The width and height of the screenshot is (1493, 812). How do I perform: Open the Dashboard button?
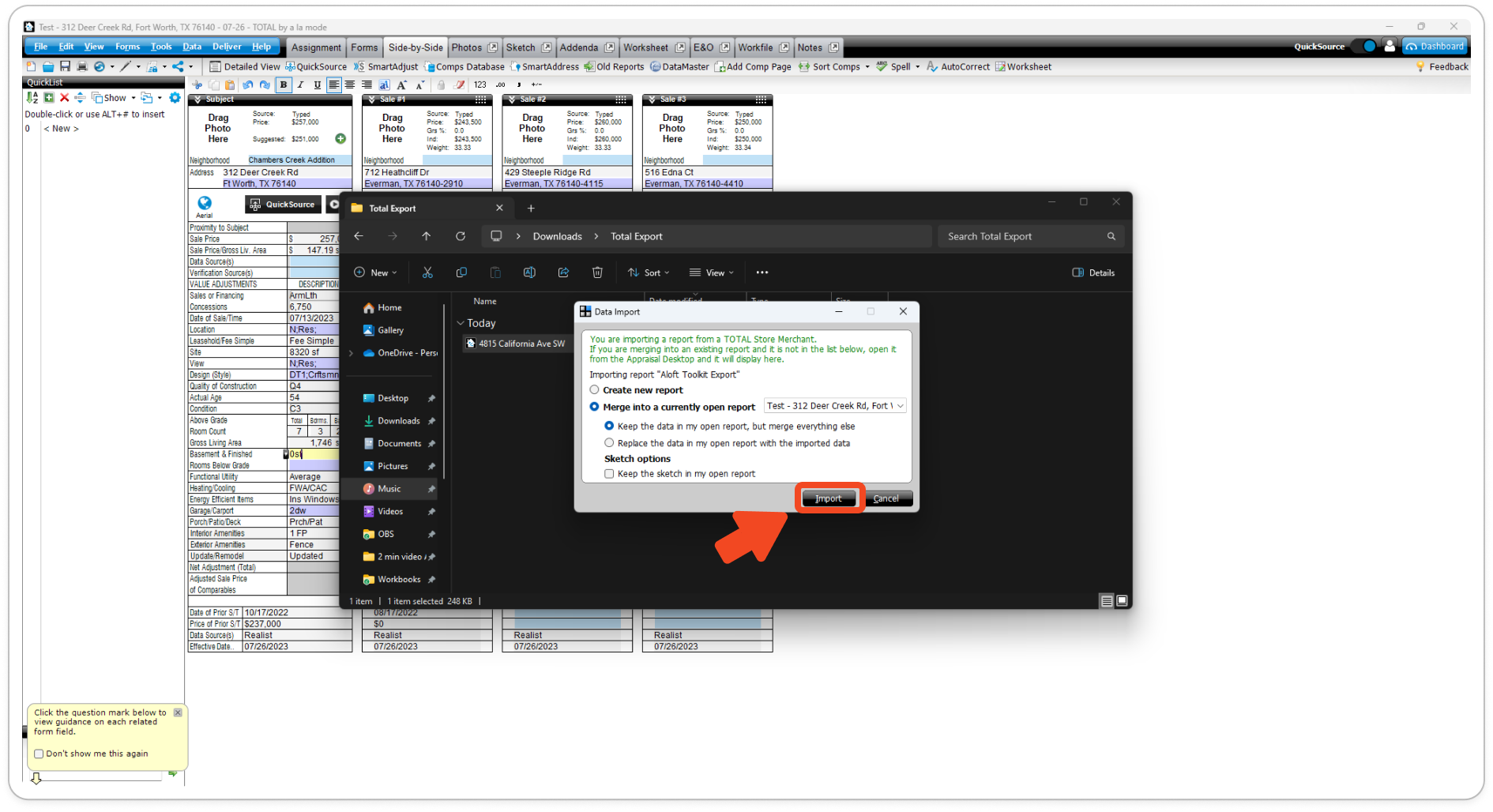1435,47
